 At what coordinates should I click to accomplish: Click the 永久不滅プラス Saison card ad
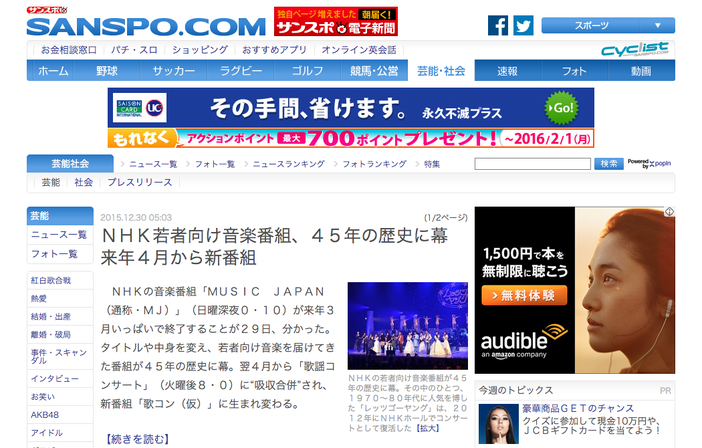click(351, 118)
